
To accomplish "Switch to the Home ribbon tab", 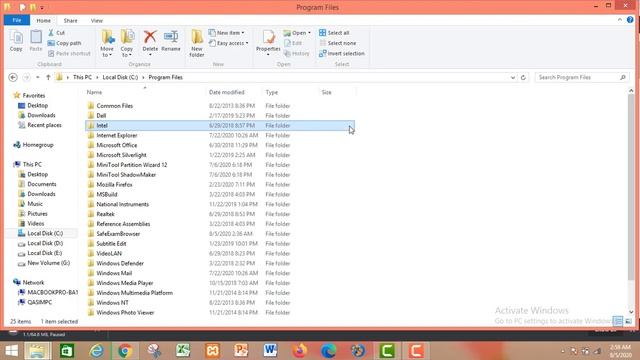I will coord(44,20).
